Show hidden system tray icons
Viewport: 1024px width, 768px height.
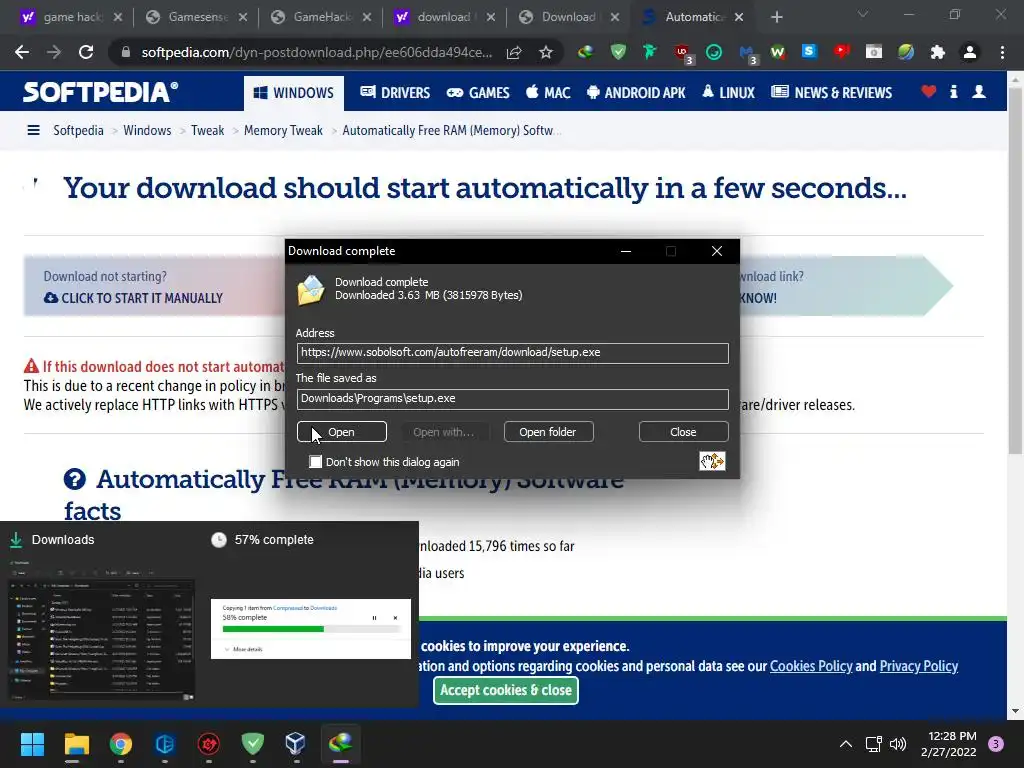pos(846,744)
